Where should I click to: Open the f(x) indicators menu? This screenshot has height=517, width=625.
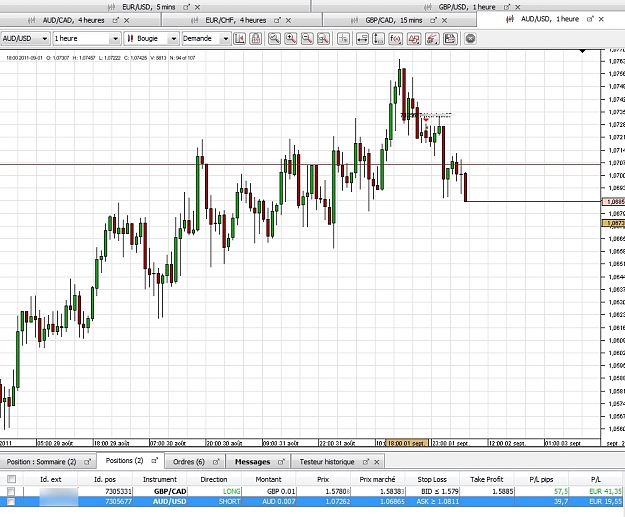(x=395, y=39)
